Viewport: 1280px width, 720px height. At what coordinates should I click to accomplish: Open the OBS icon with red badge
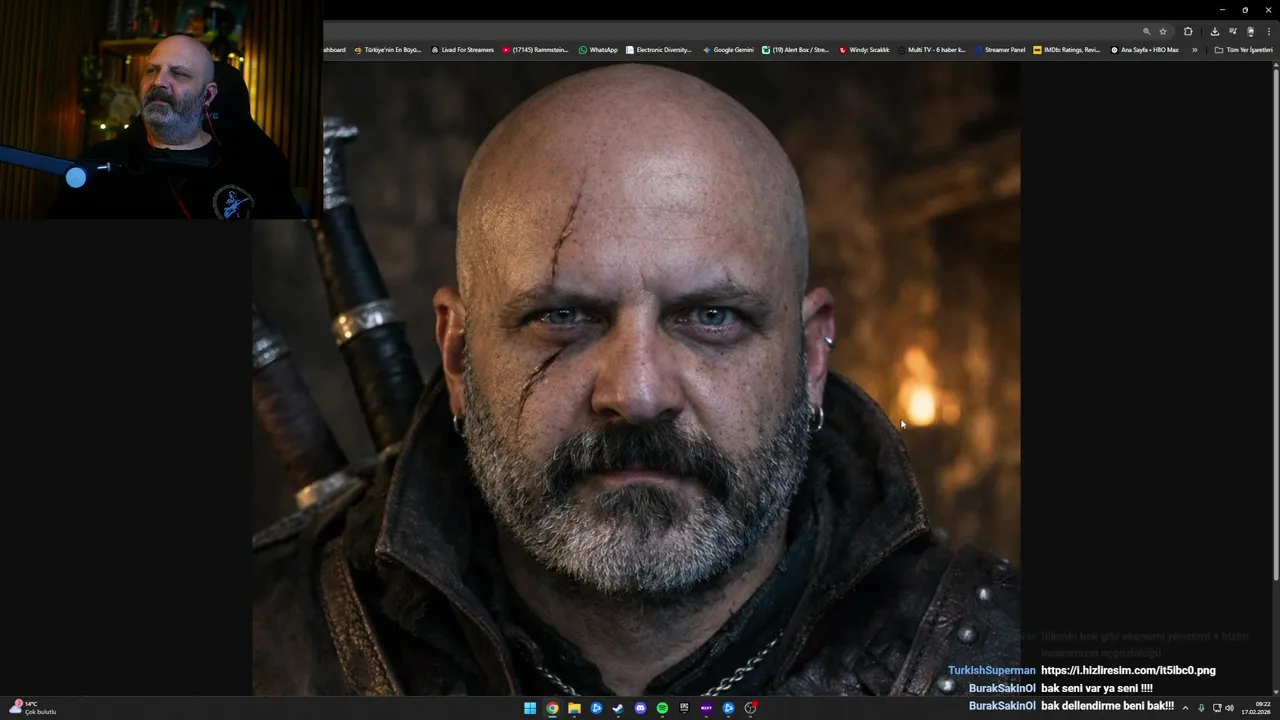[750, 708]
